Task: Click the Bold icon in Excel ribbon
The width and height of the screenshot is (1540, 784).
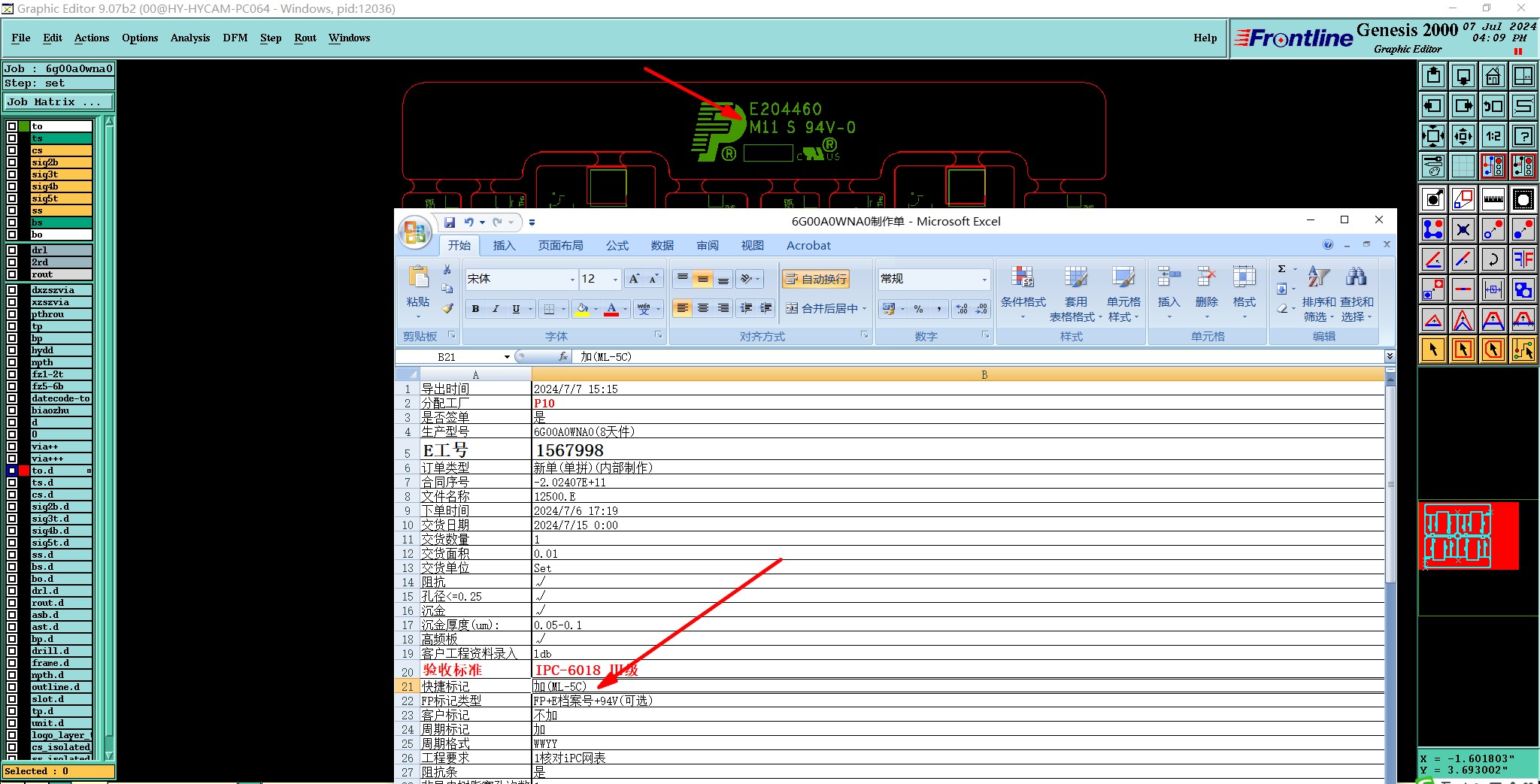Action: (475, 309)
